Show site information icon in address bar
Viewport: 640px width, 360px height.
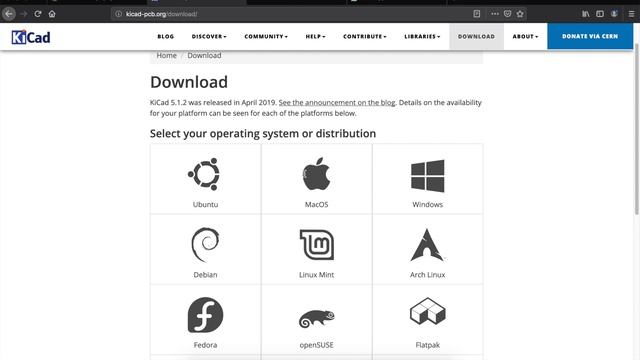118,14
